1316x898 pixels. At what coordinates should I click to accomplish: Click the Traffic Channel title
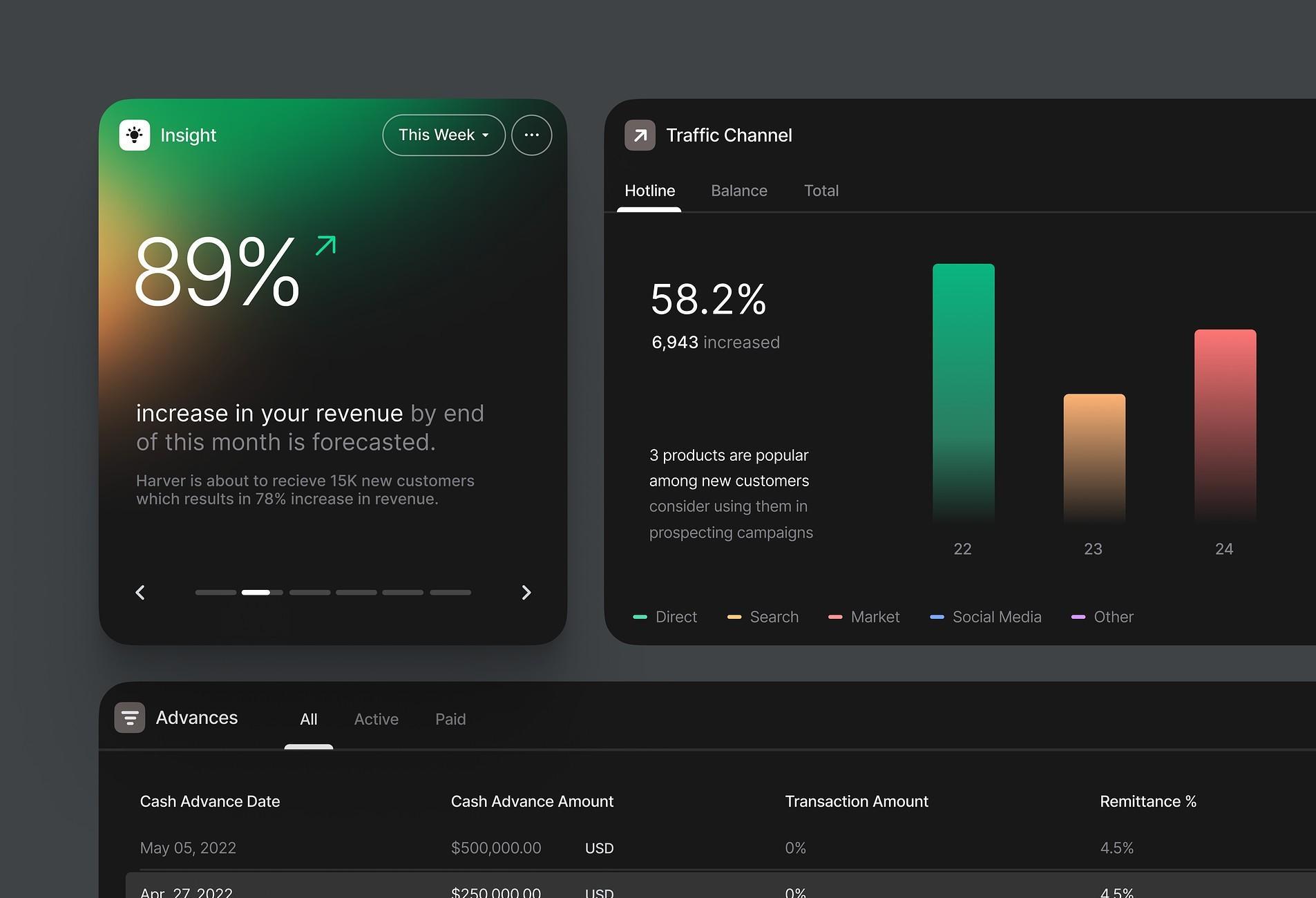pyautogui.click(x=729, y=135)
